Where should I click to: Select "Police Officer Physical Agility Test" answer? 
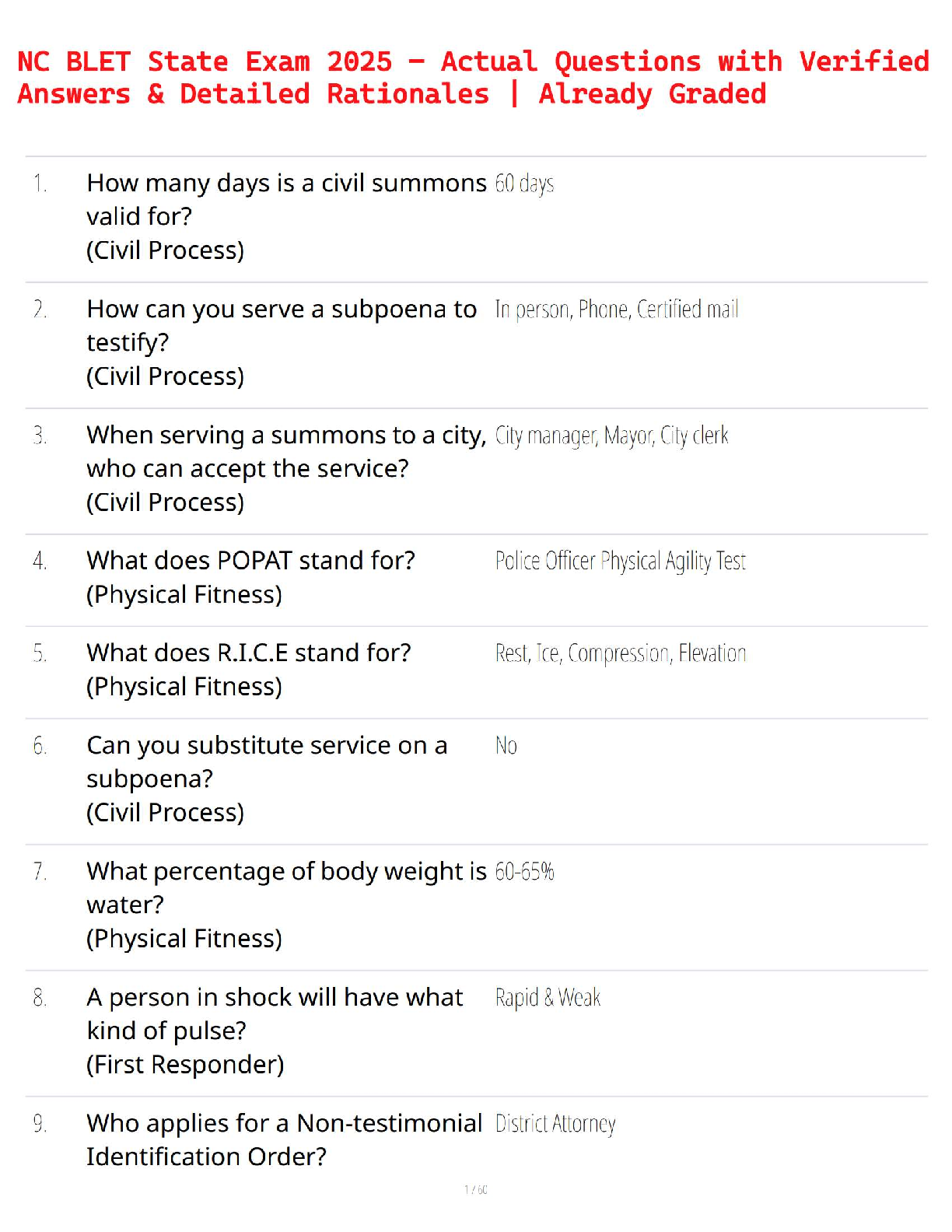tap(621, 561)
